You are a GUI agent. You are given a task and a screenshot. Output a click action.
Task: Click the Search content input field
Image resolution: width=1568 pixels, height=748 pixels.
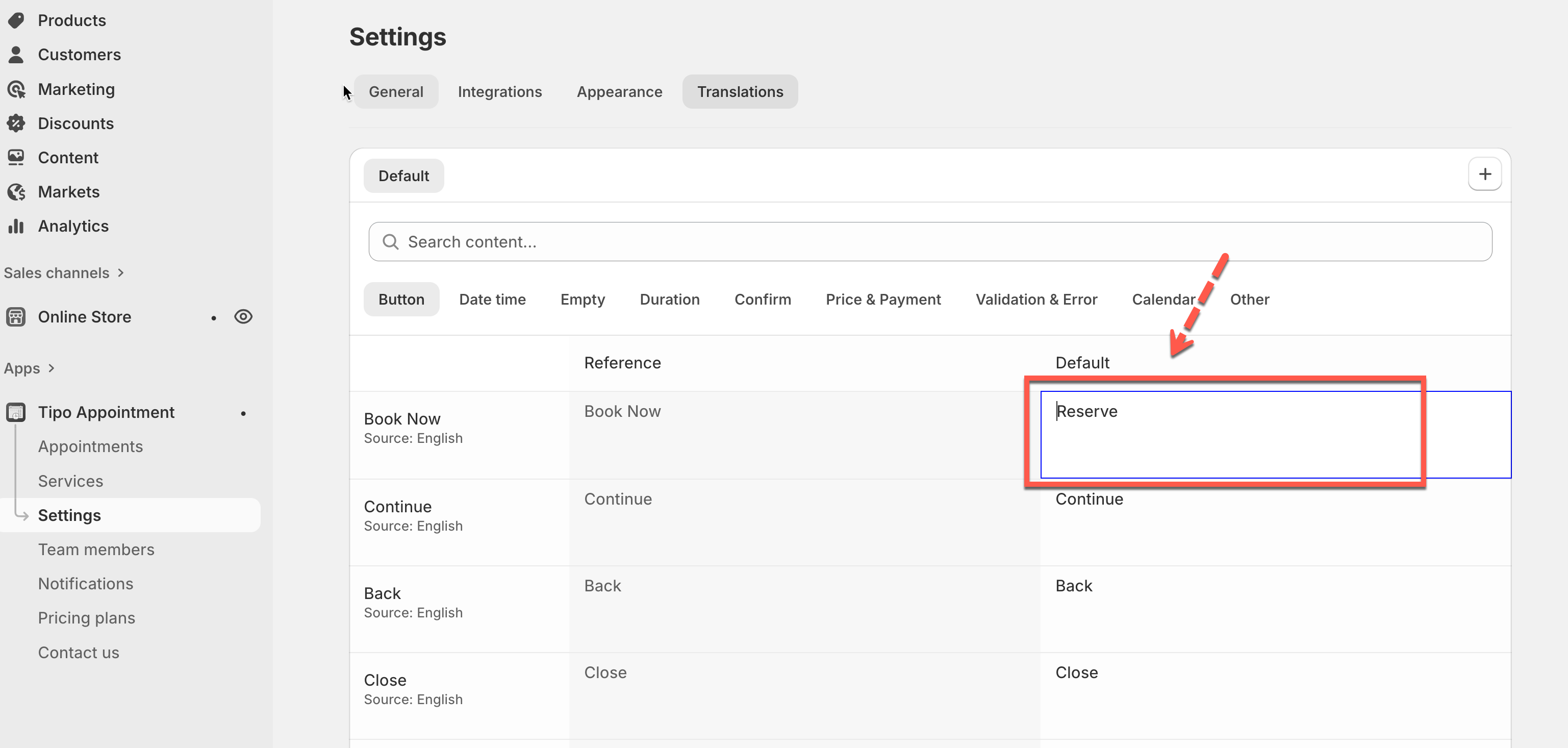[929, 242]
